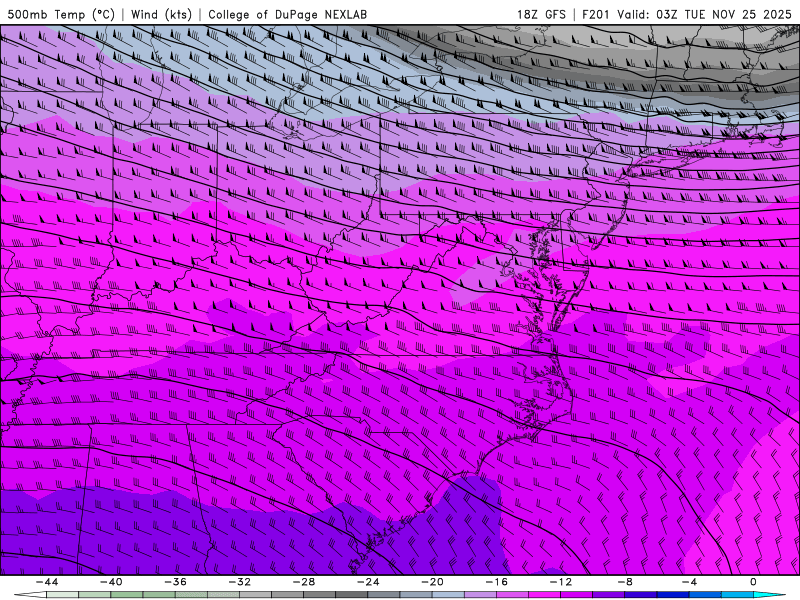Click the '500mb Temp (°C)' title text
The width and height of the screenshot is (800, 600).
tap(61, 14)
